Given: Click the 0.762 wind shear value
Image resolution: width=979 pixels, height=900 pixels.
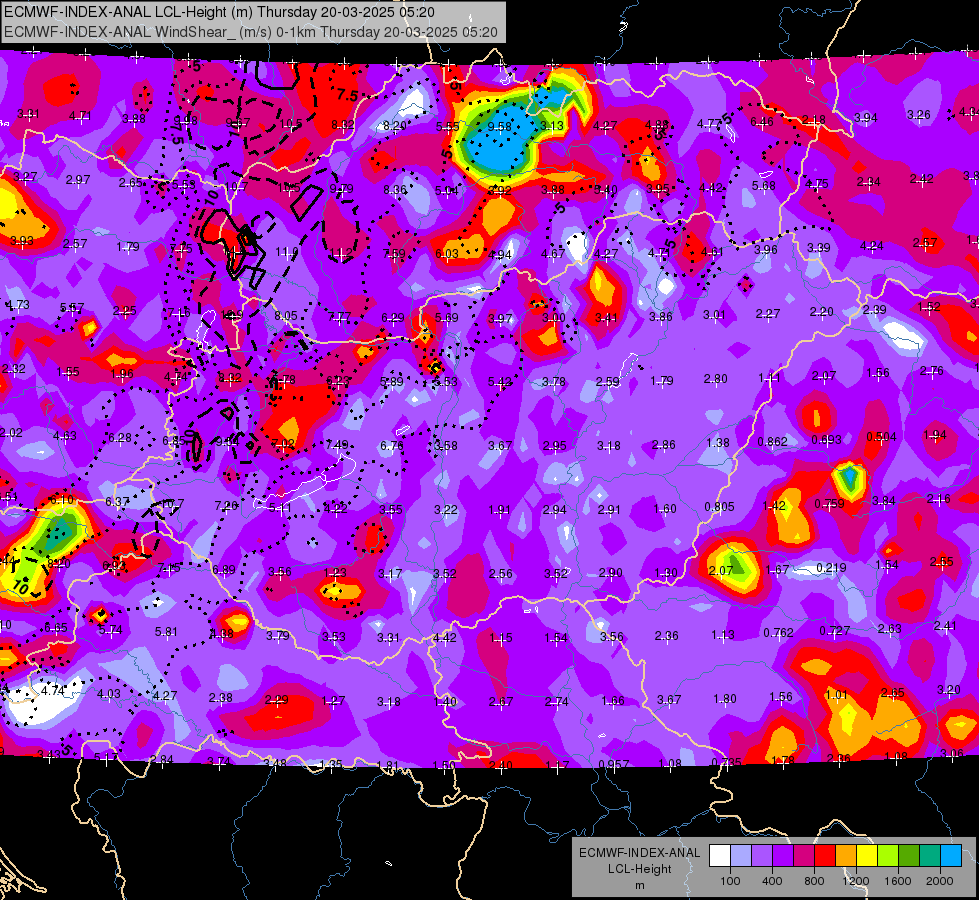Looking at the screenshot, I should tap(778, 633).
